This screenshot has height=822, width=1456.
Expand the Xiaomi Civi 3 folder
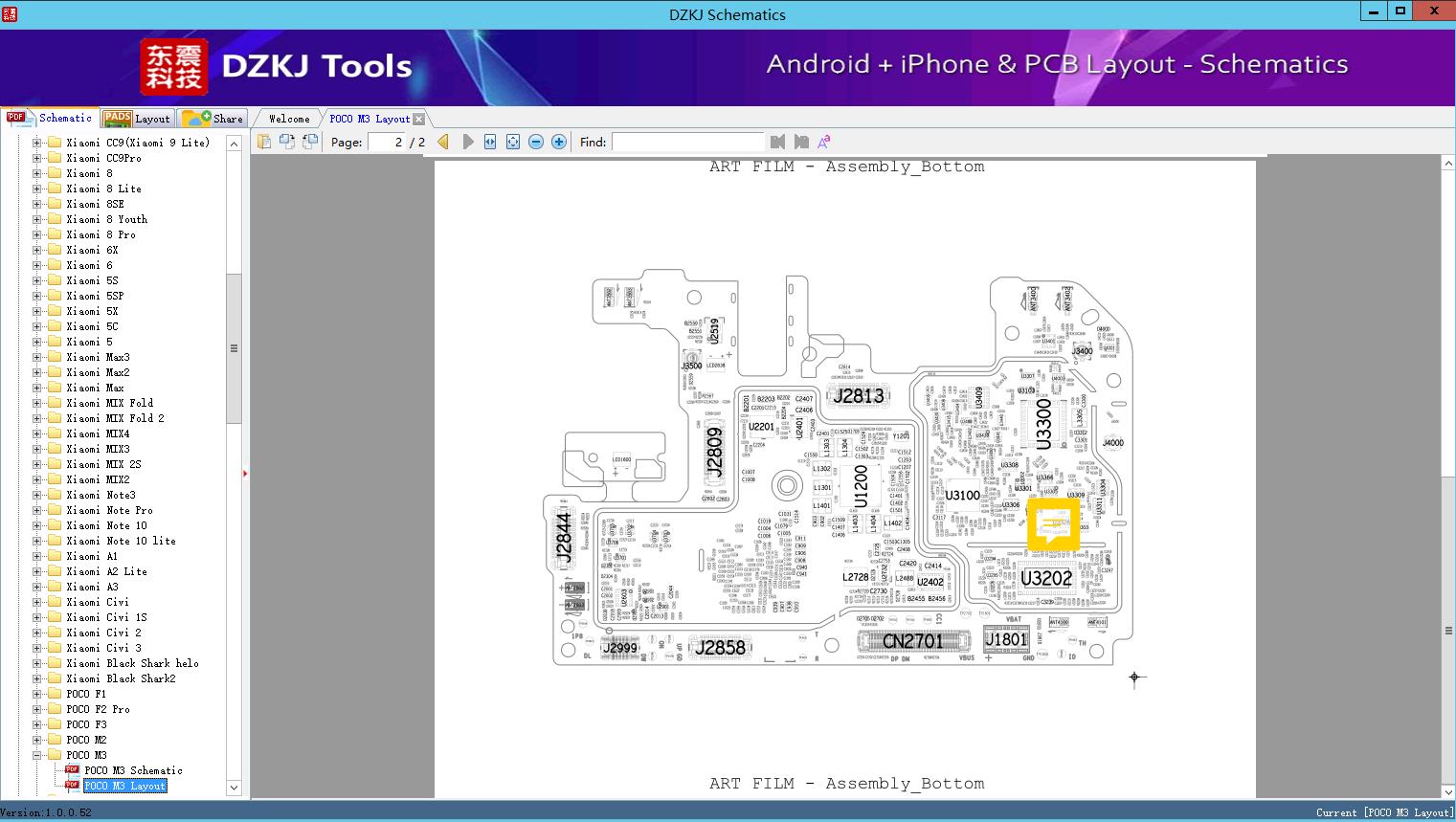coord(37,648)
